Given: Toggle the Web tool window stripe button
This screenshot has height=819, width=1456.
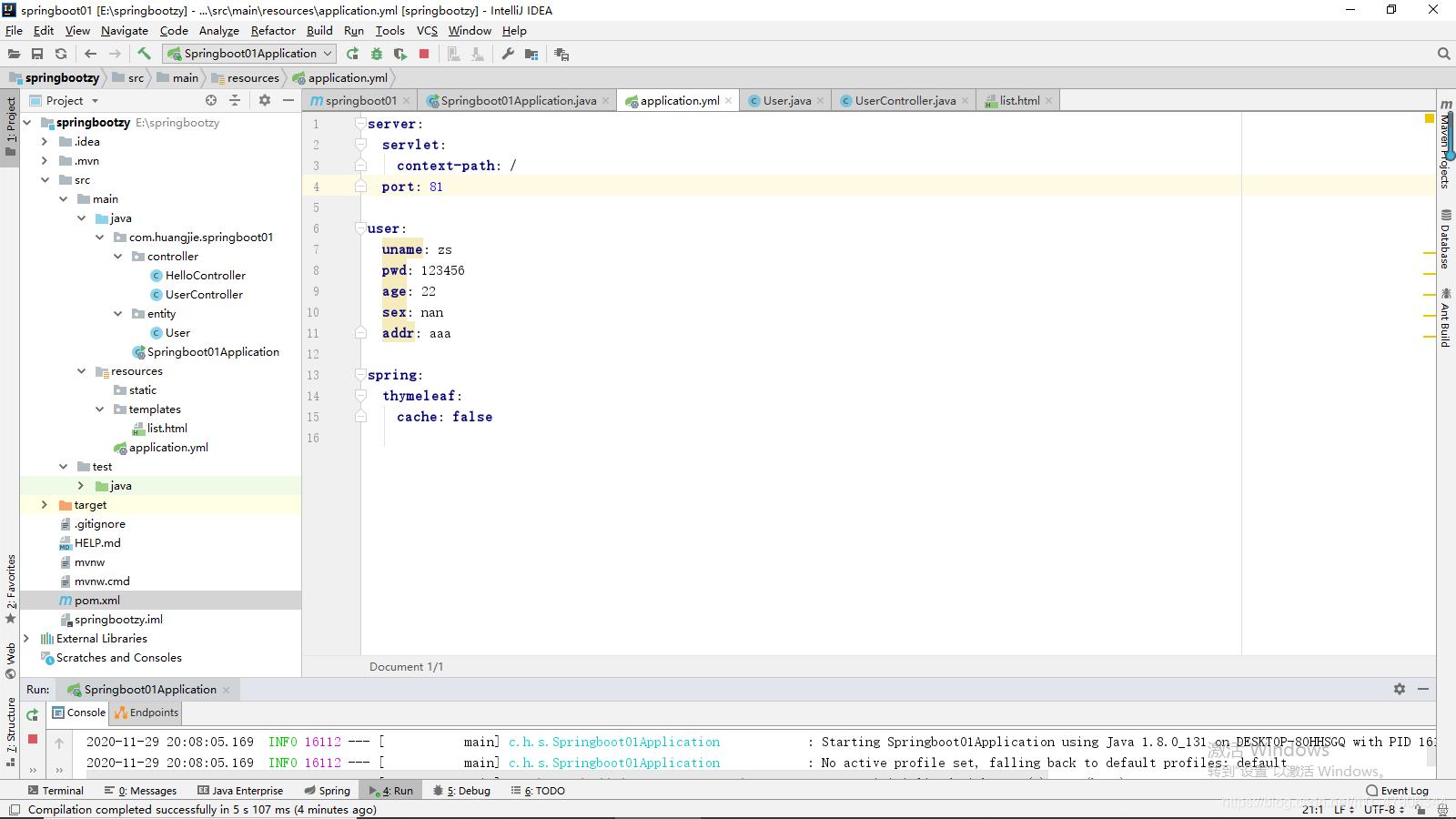Looking at the screenshot, I should tap(10, 662).
